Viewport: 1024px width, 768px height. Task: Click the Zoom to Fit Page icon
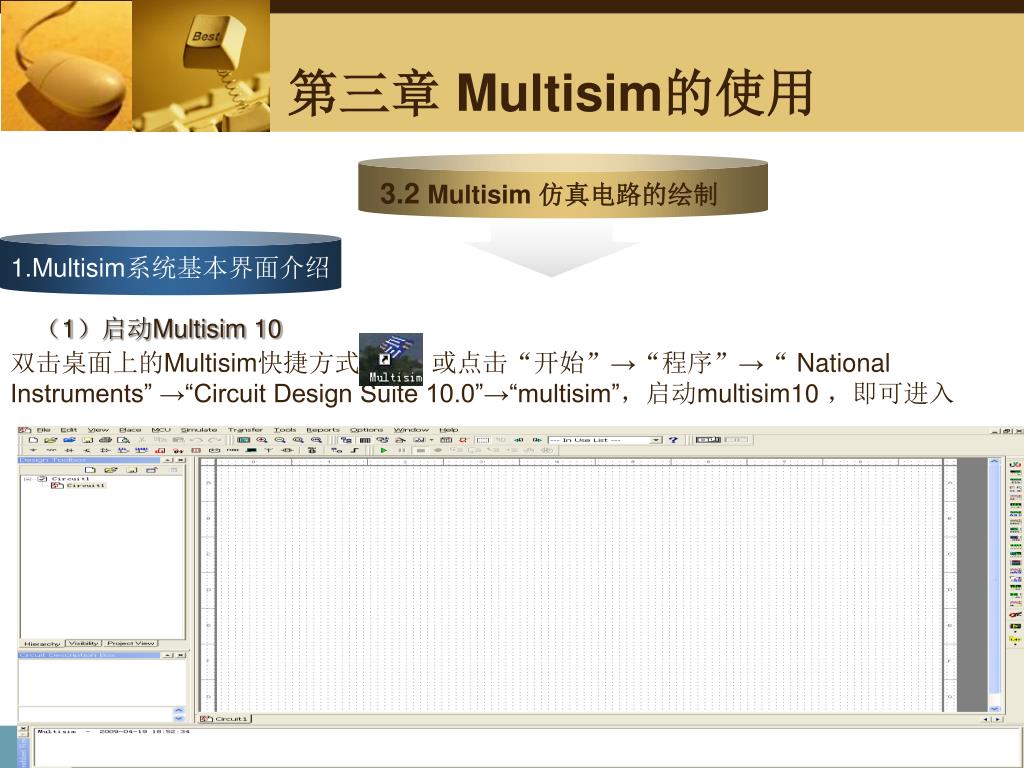(316, 440)
